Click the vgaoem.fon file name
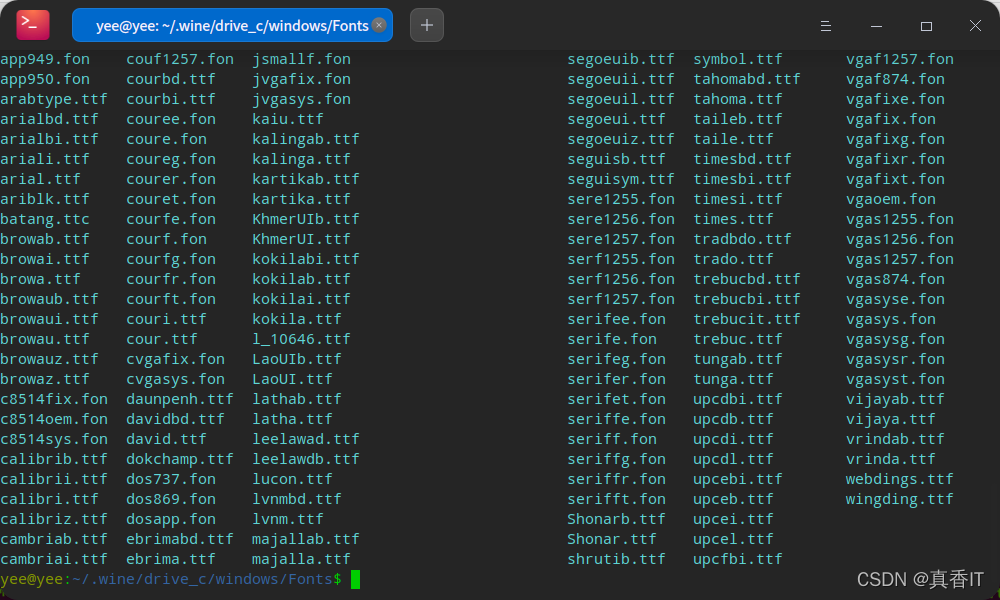This screenshot has height=600, width=1000. [x=891, y=199]
